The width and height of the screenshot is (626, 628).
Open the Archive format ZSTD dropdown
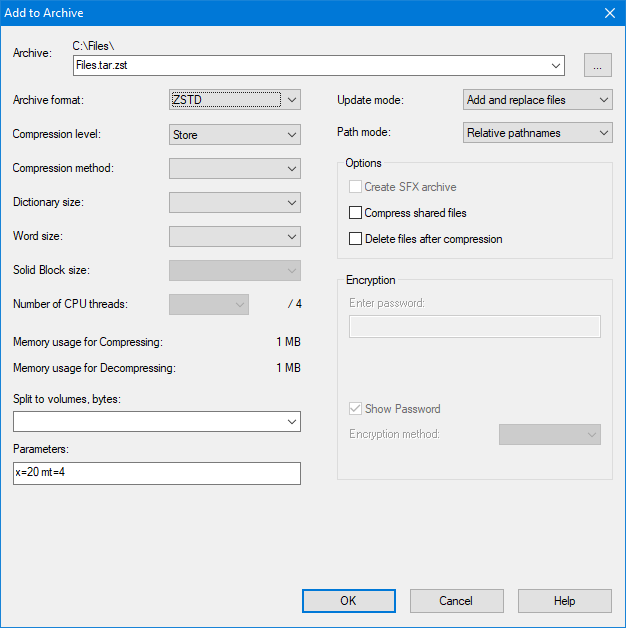(235, 99)
